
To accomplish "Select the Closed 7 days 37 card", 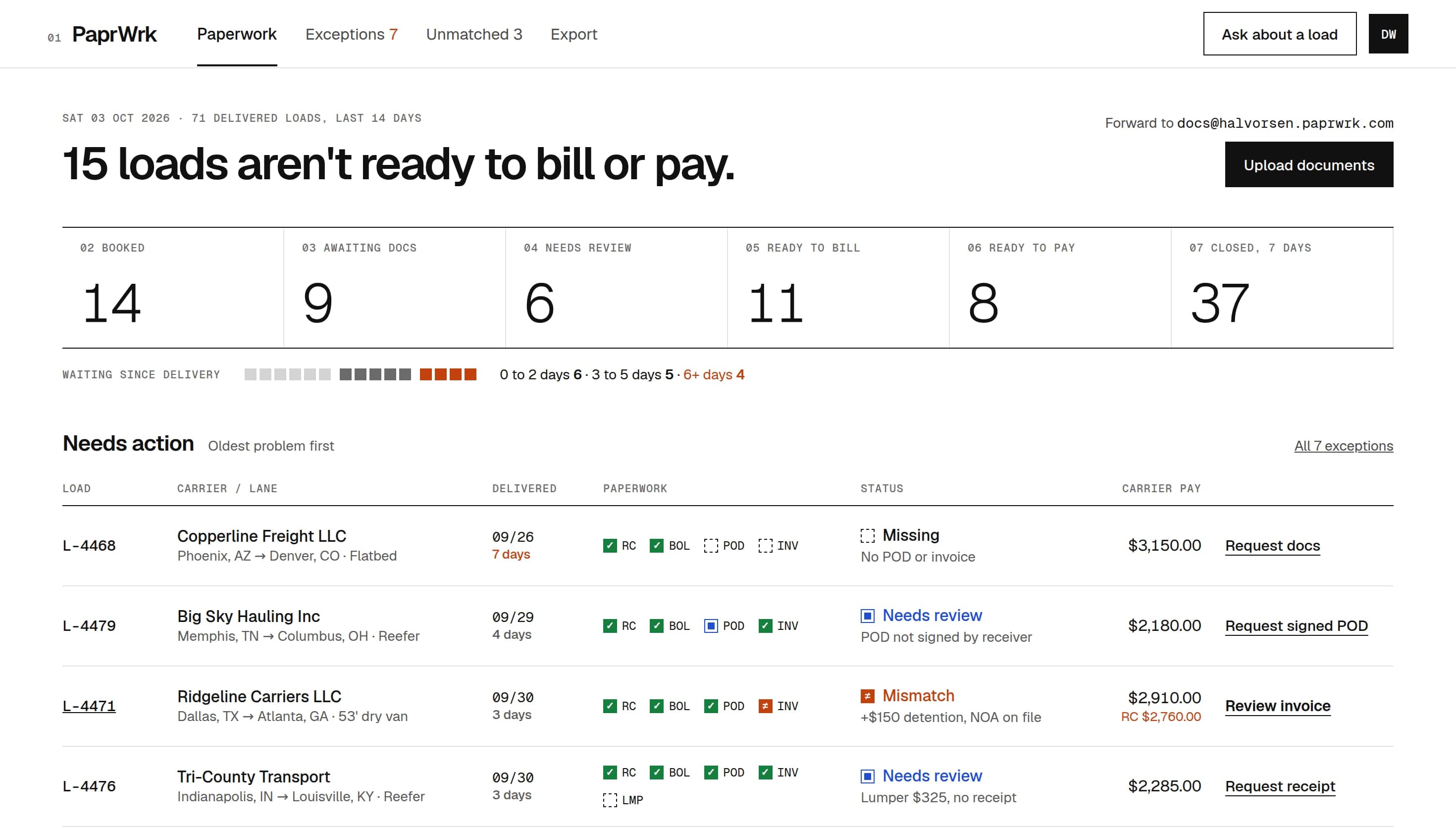I will pyautogui.click(x=1282, y=288).
